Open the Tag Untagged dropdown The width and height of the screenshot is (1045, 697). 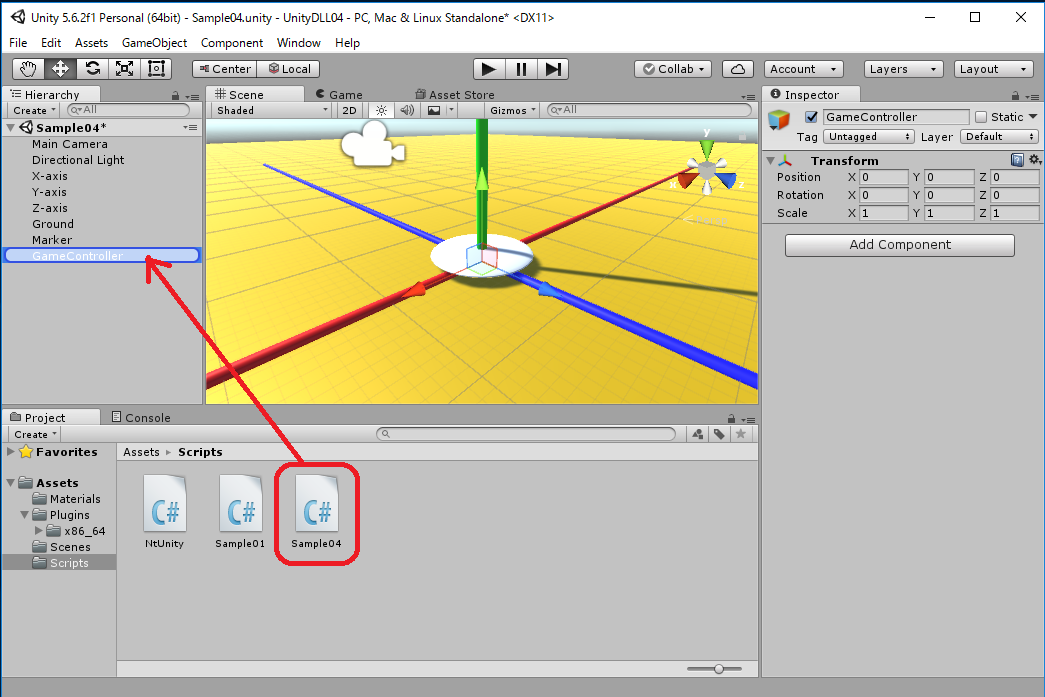pyautogui.click(x=868, y=137)
